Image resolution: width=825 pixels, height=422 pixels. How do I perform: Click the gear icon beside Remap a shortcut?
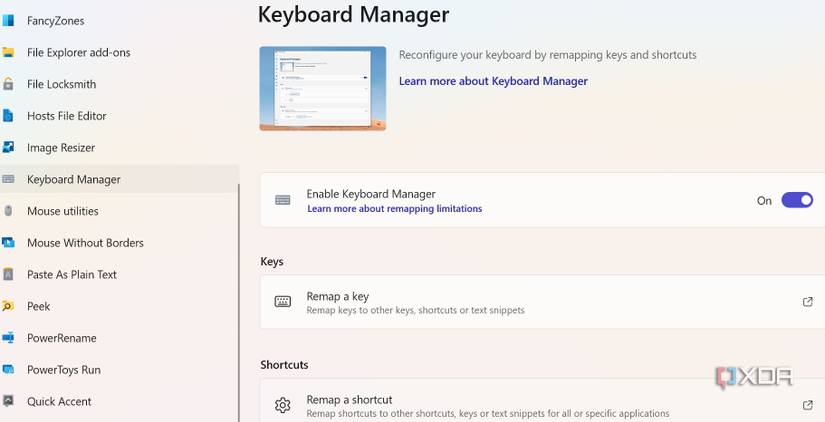[x=283, y=405]
